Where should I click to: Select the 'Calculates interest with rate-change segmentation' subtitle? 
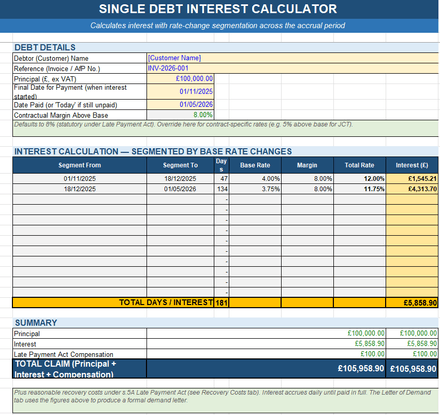pyautogui.click(x=218, y=26)
